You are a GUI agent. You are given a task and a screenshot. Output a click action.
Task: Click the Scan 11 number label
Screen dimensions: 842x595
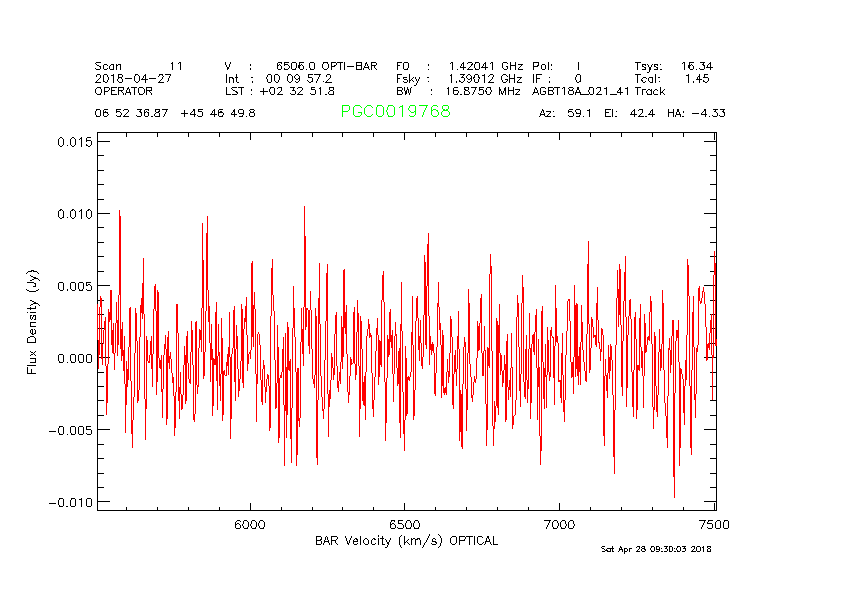tap(176, 66)
